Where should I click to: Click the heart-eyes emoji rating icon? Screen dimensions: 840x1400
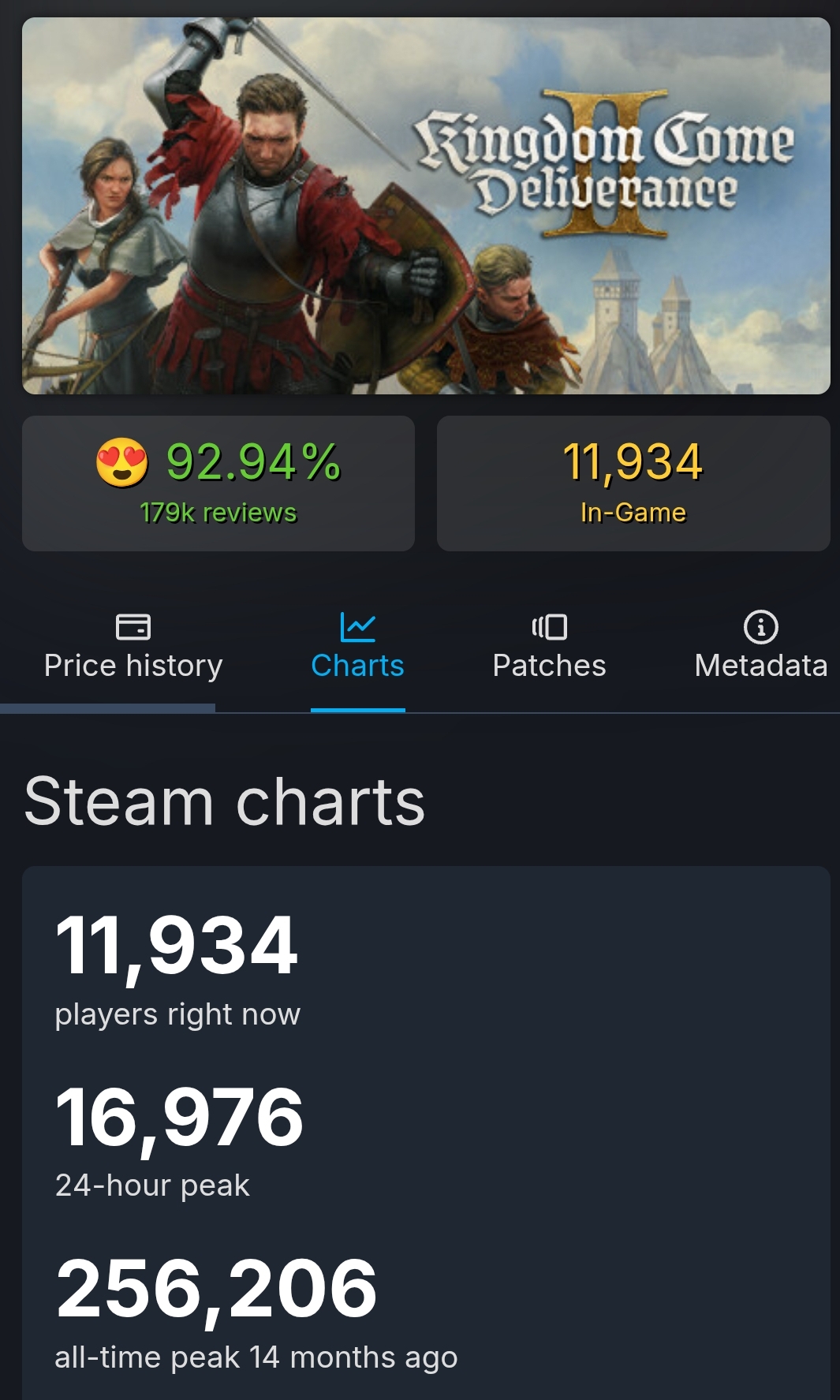point(122,462)
